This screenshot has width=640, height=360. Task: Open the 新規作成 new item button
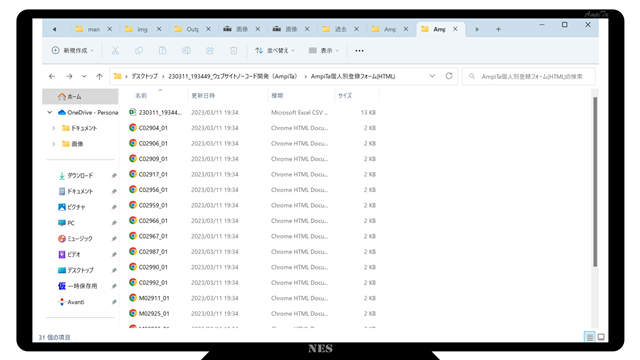pyautogui.click(x=73, y=50)
